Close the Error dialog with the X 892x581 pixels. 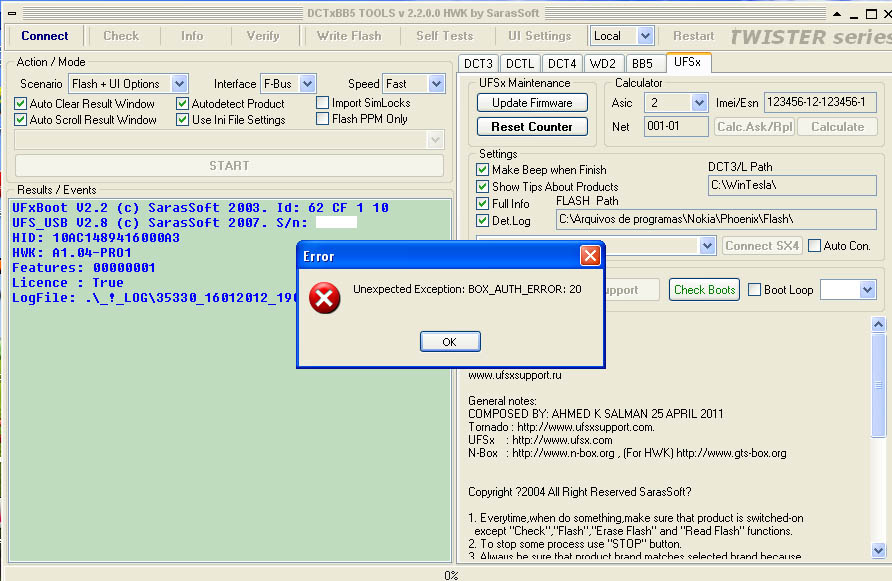[x=590, y=256]
